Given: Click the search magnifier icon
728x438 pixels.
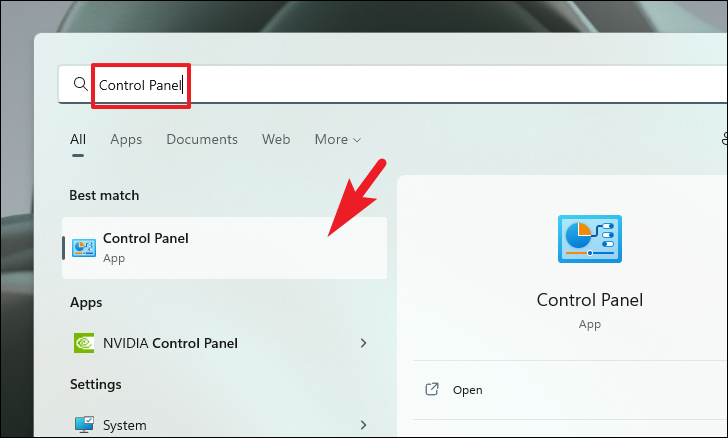Looking at the screenshot, I should 80,84.
